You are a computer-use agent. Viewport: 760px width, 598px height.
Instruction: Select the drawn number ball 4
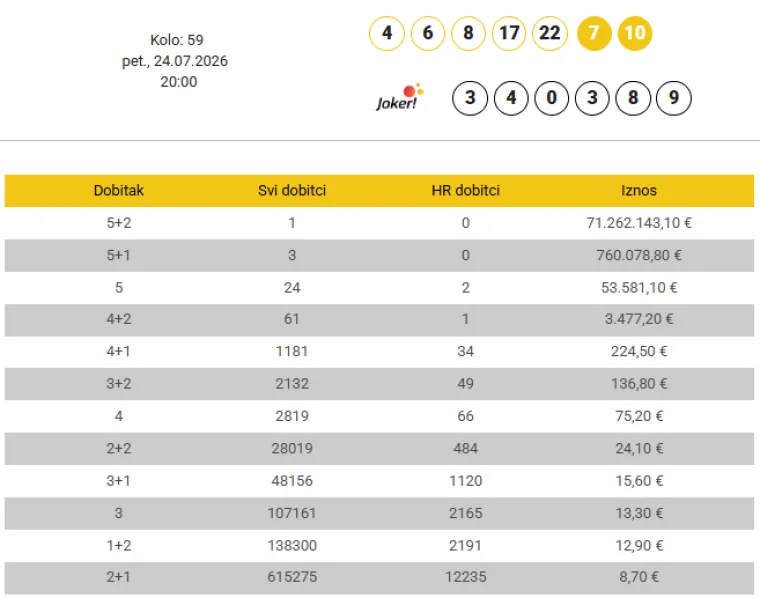[x=387, y=33]
